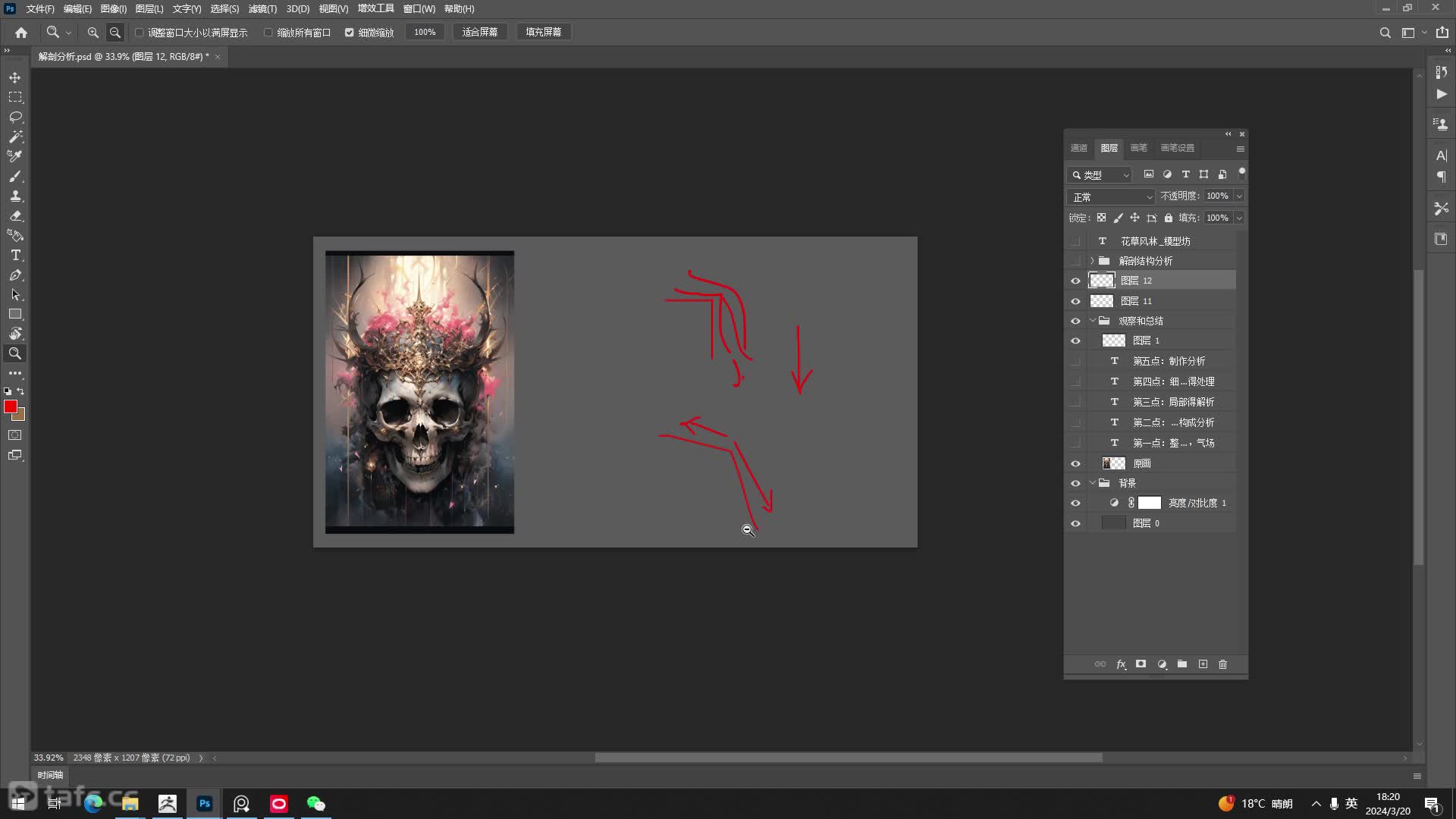Click the red foreground color swatch
This screenshot has width=1456, height=819.
[10, 406]
